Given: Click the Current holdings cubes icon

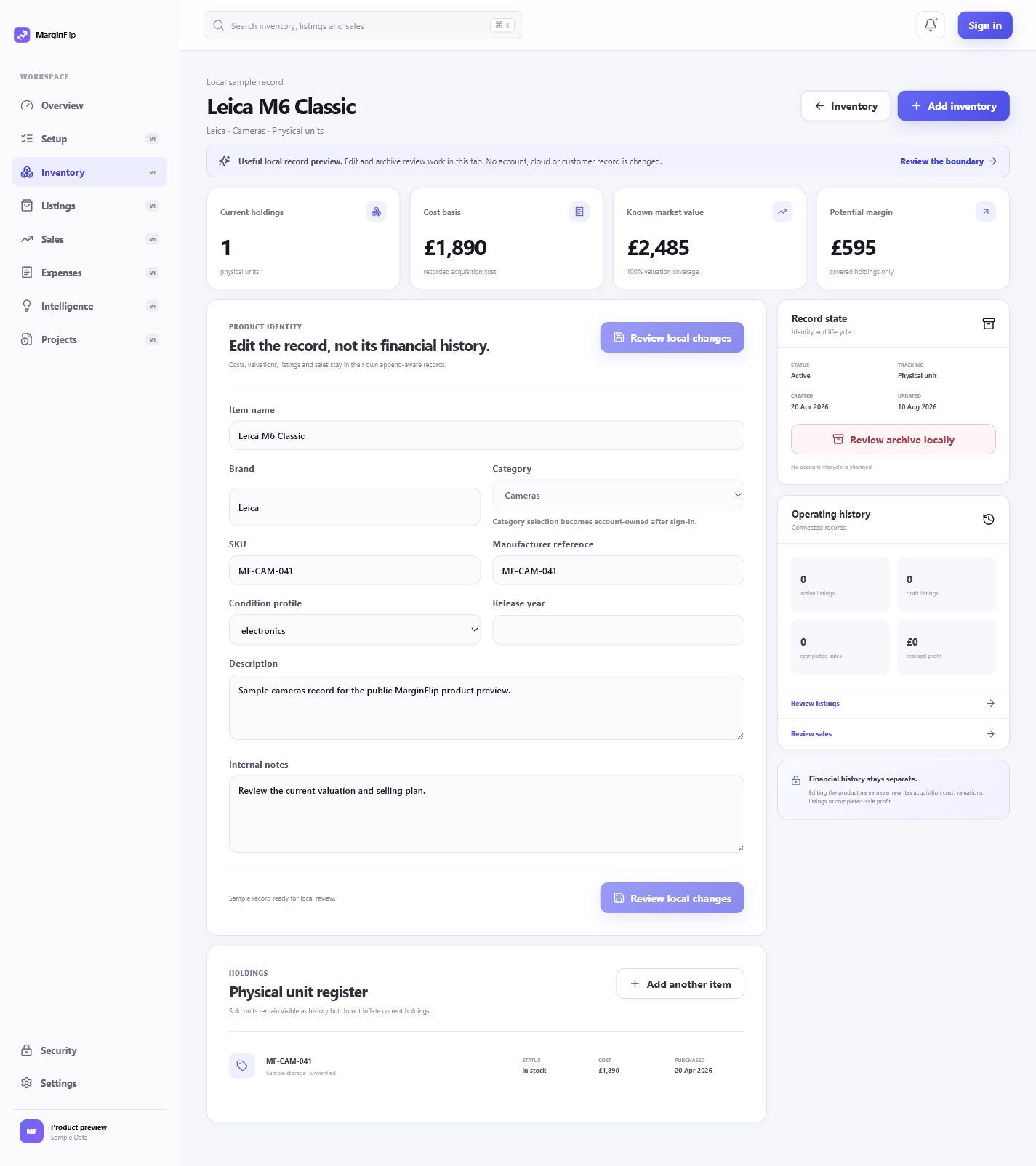Looking at the screenshot, I should point(376,212).
